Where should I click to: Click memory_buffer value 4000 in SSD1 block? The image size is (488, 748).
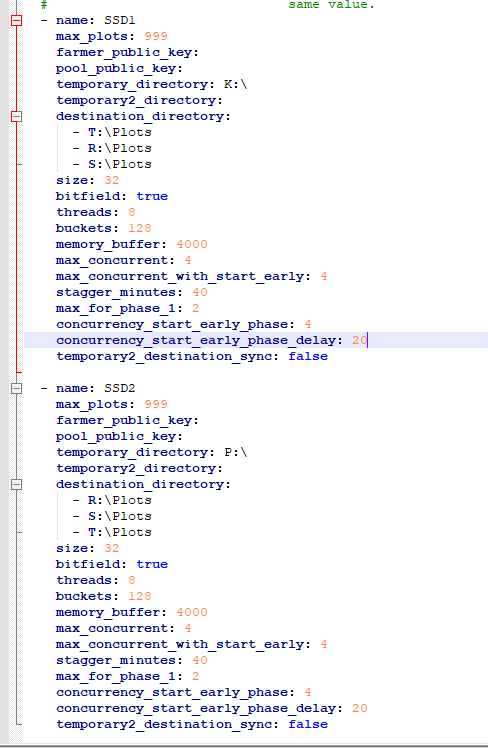[x=192, y=244]
